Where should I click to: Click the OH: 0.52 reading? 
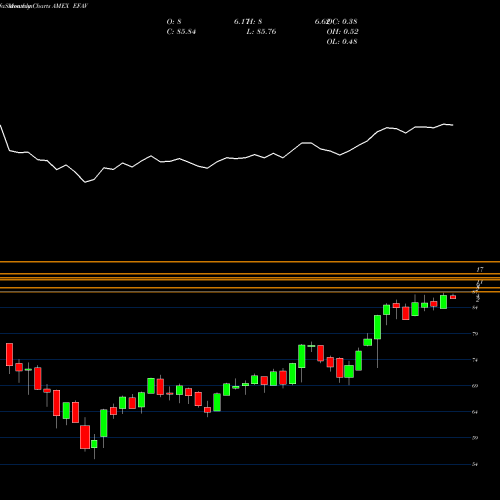pos(342,32)
